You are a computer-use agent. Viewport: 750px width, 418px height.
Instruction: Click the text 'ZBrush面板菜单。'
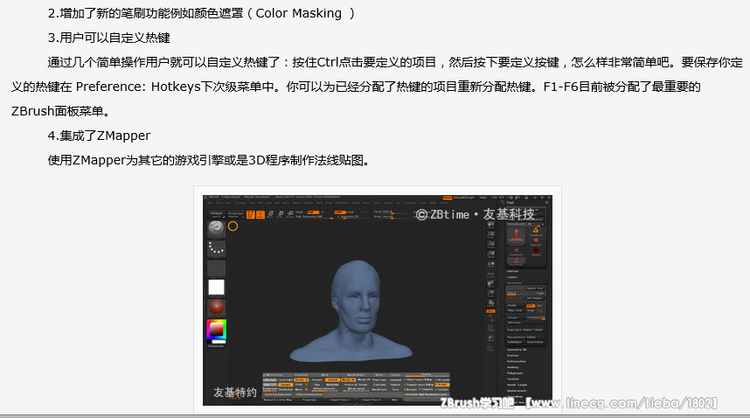pyautogui.click(x=61, y=111)
